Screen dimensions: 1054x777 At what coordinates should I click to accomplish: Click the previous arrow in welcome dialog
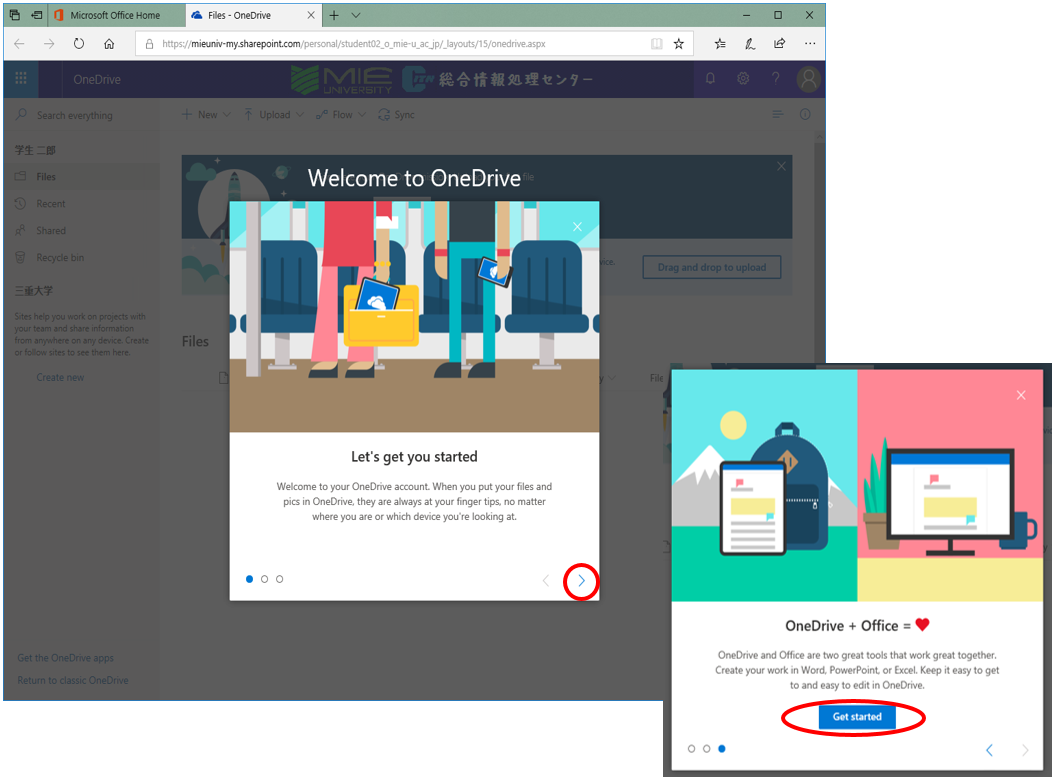pyautogui.click(x=546, y=581)
